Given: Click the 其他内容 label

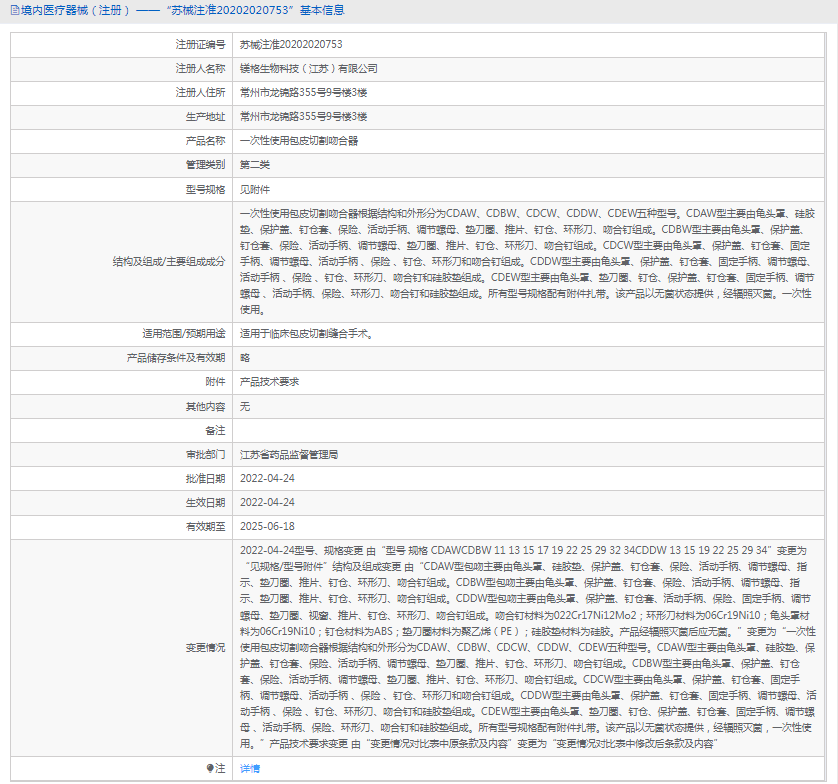Looking at the screenshot, I should [205, 407].
